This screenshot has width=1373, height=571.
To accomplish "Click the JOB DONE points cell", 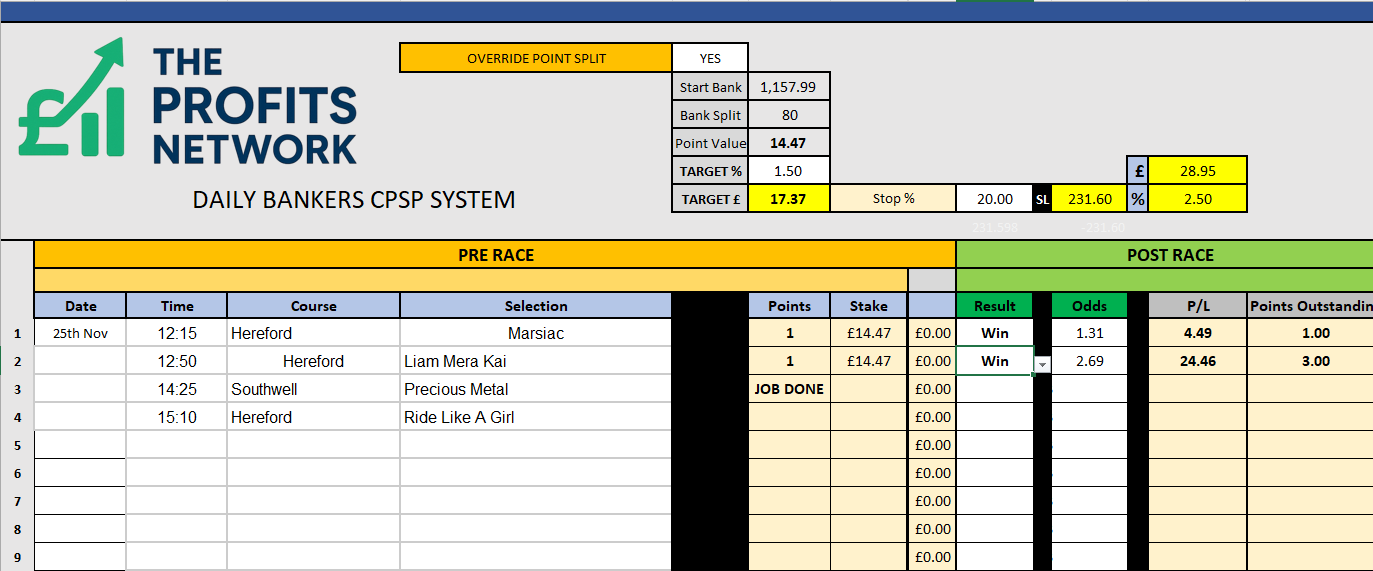I will click(789, 389).
